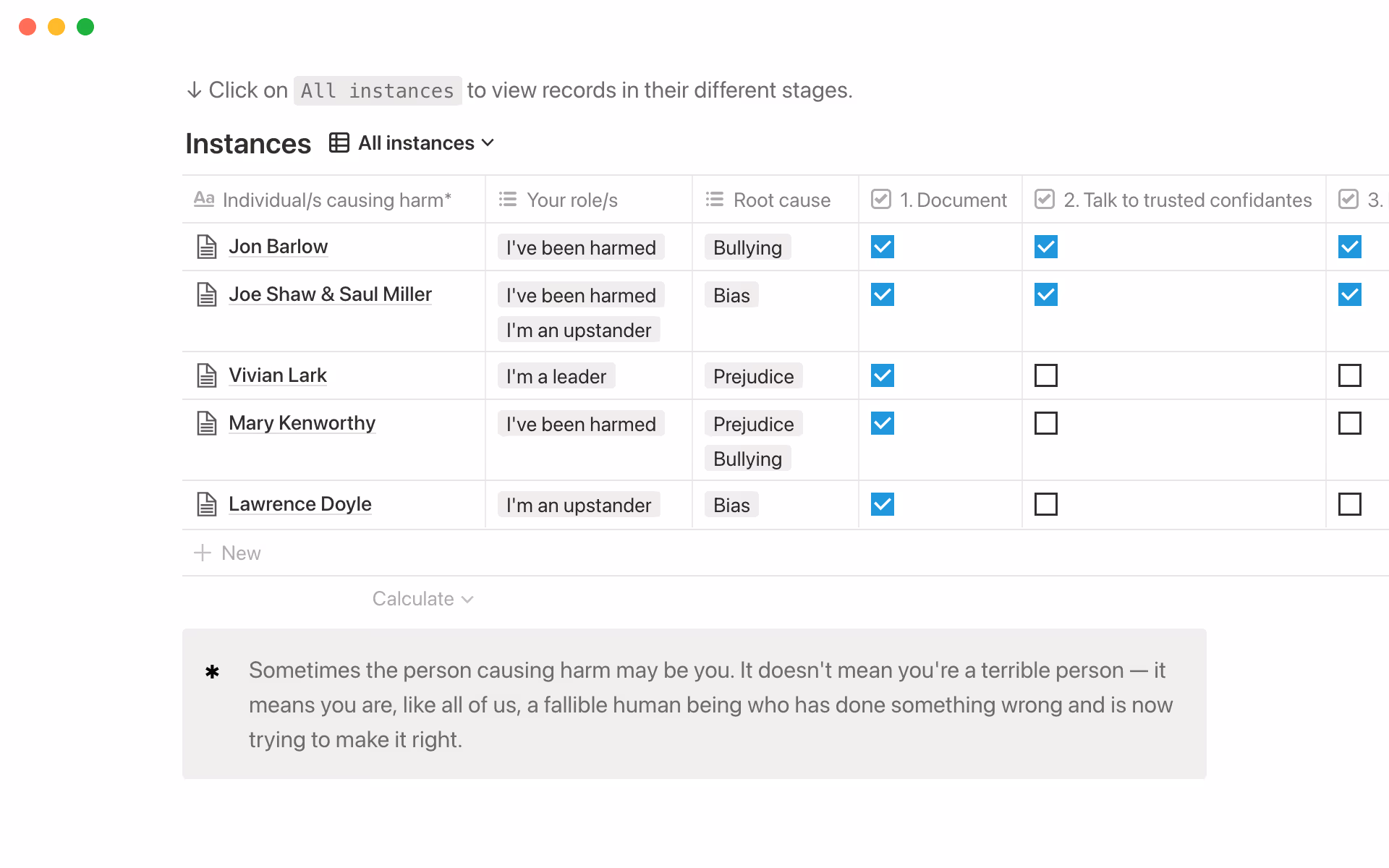Open the Mary Kenworthy record
The height and width of the screenshot is (868, 1389).
[302, 423]
